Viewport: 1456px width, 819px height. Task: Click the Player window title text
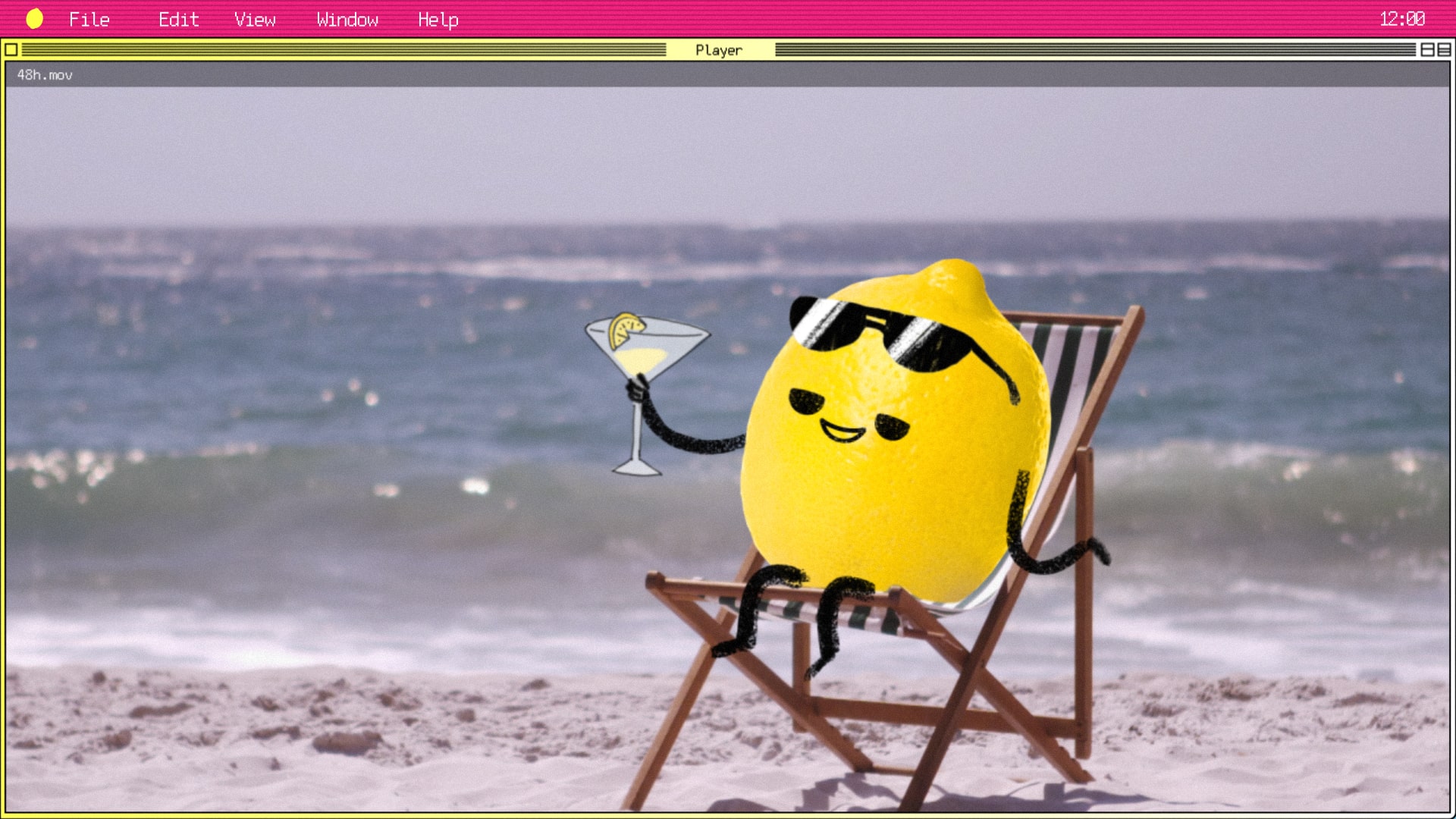pyautogui.click(x=718, y=50)
